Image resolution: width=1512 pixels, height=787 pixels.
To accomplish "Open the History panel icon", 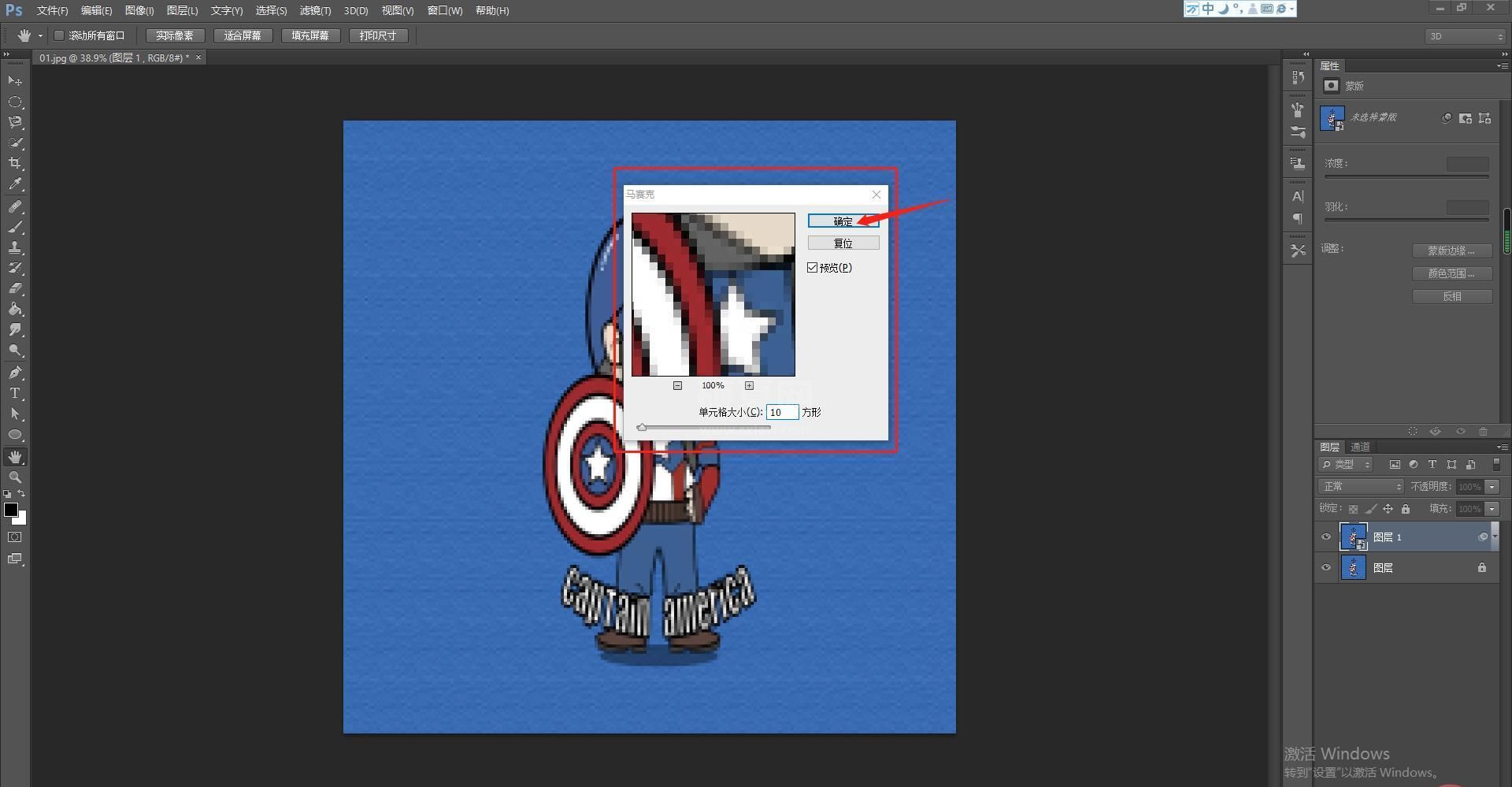I will point(1298,78).
